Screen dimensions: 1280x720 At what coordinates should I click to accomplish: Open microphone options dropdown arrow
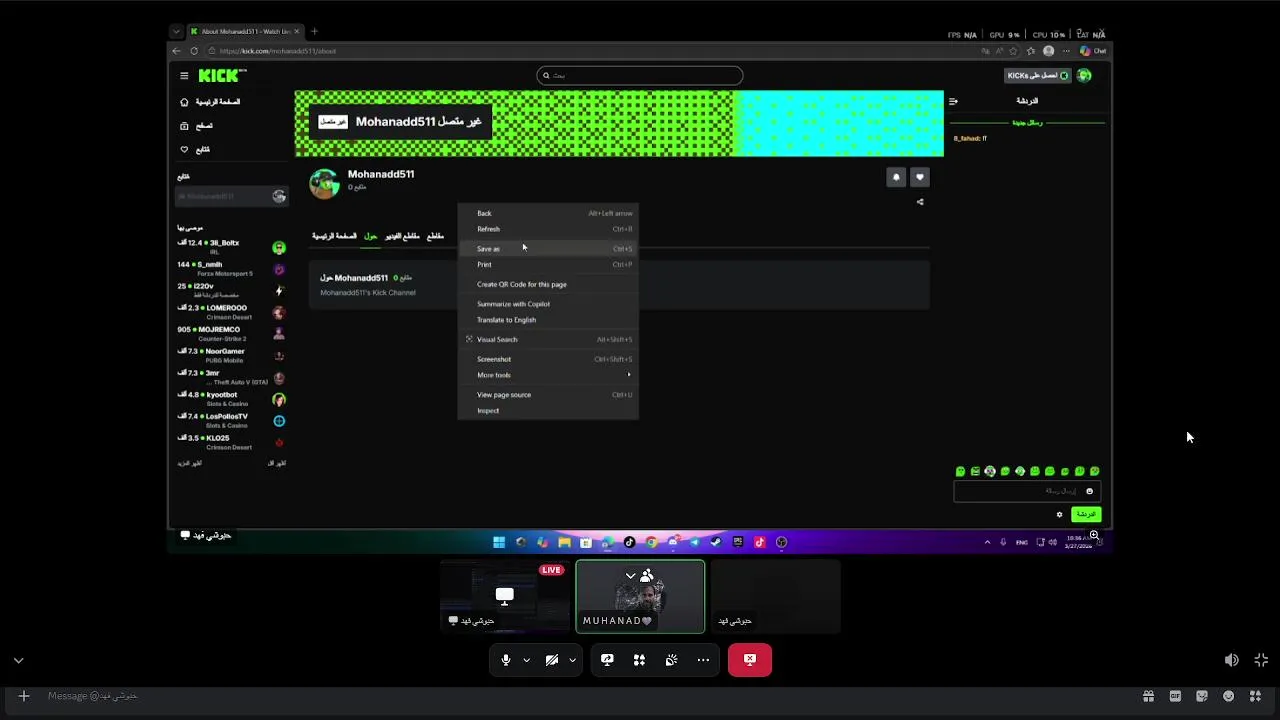click(526, 660)
